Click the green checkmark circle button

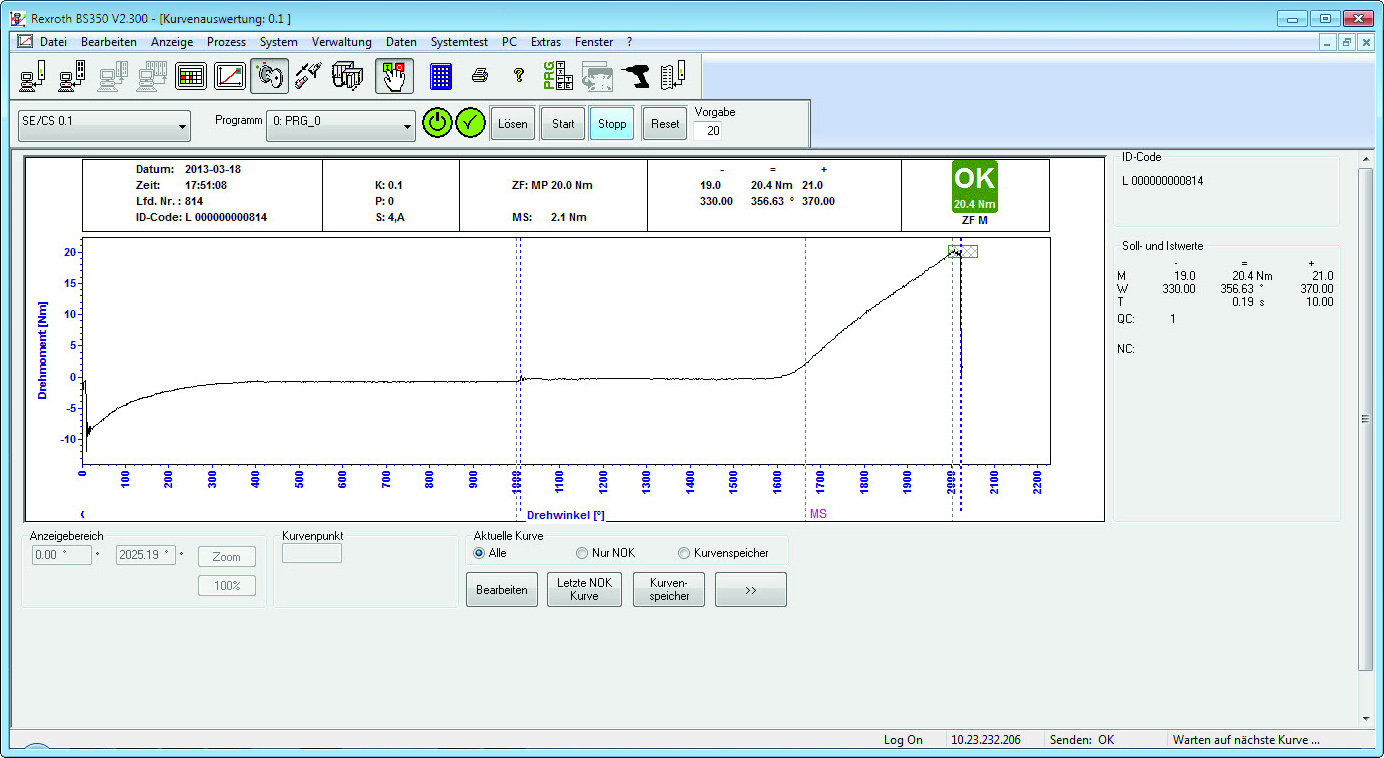470,124
